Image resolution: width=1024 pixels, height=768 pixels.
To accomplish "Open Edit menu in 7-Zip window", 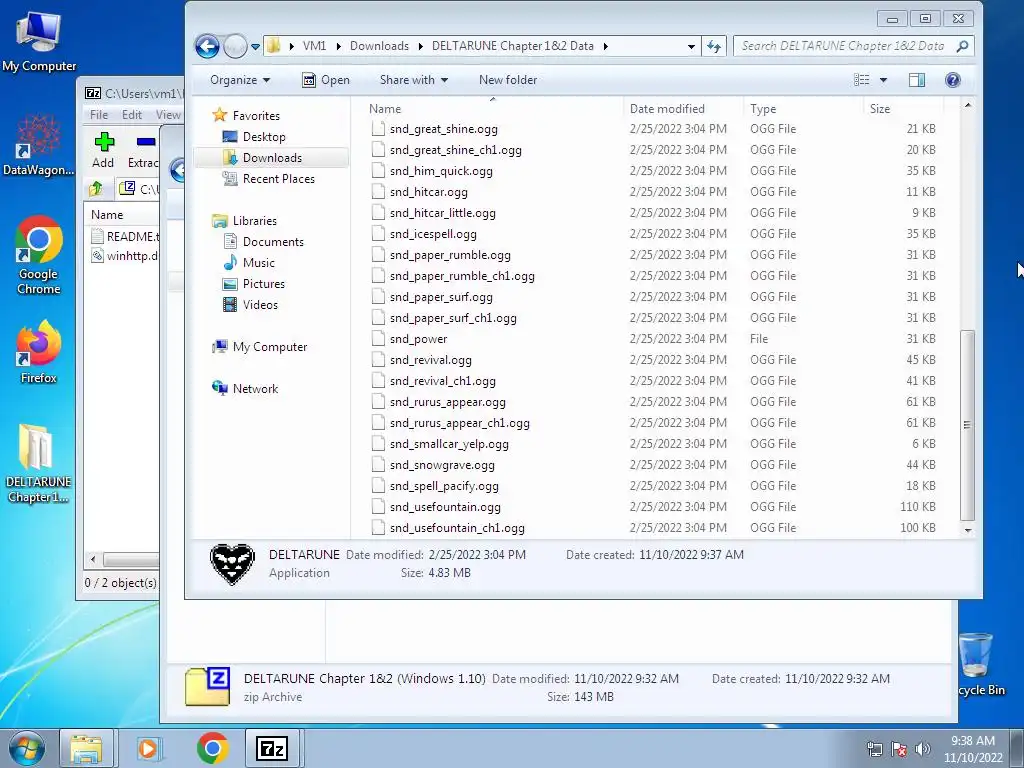I will pos(131,115).
